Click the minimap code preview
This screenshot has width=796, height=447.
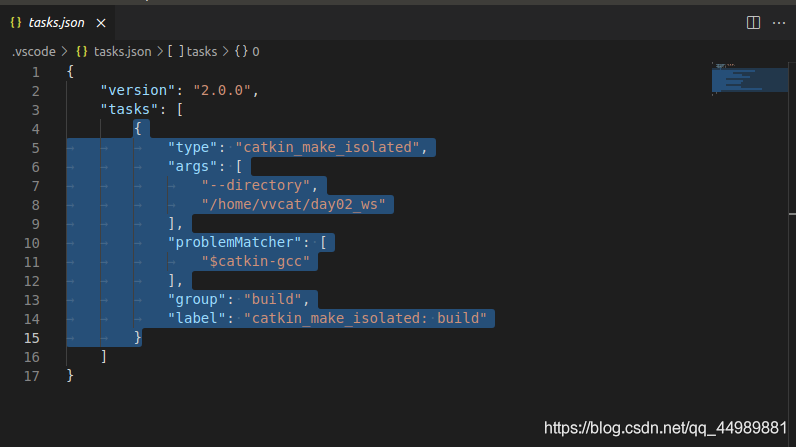pos(750,79)
